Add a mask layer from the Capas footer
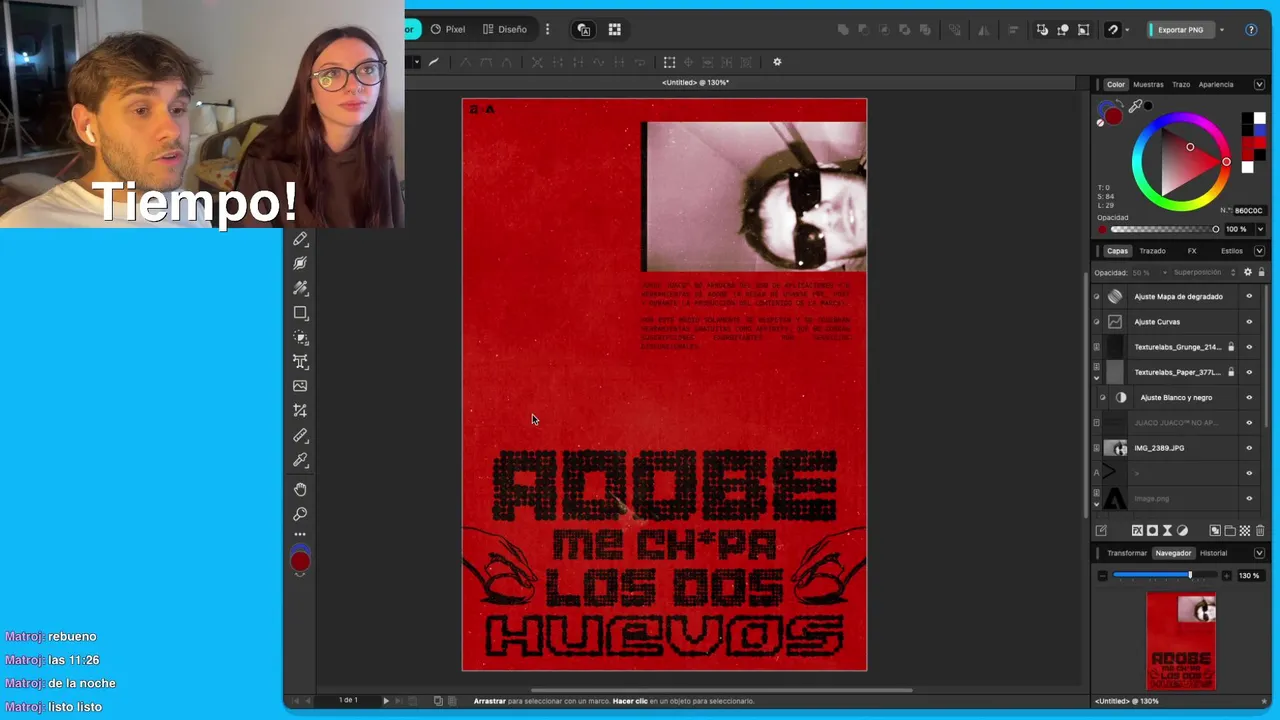Image resolution: width=1280 pixels, height=720 pixels. 1152,531
